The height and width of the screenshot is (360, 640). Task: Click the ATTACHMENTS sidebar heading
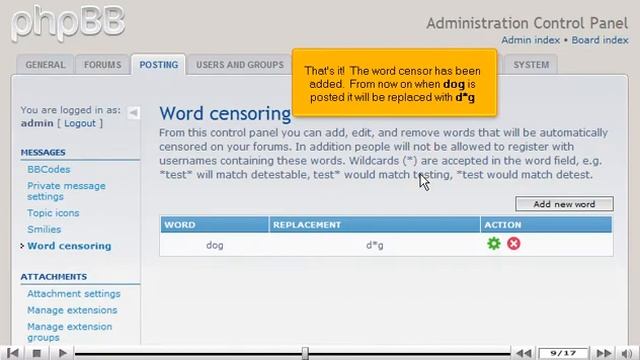pos(53,277)
